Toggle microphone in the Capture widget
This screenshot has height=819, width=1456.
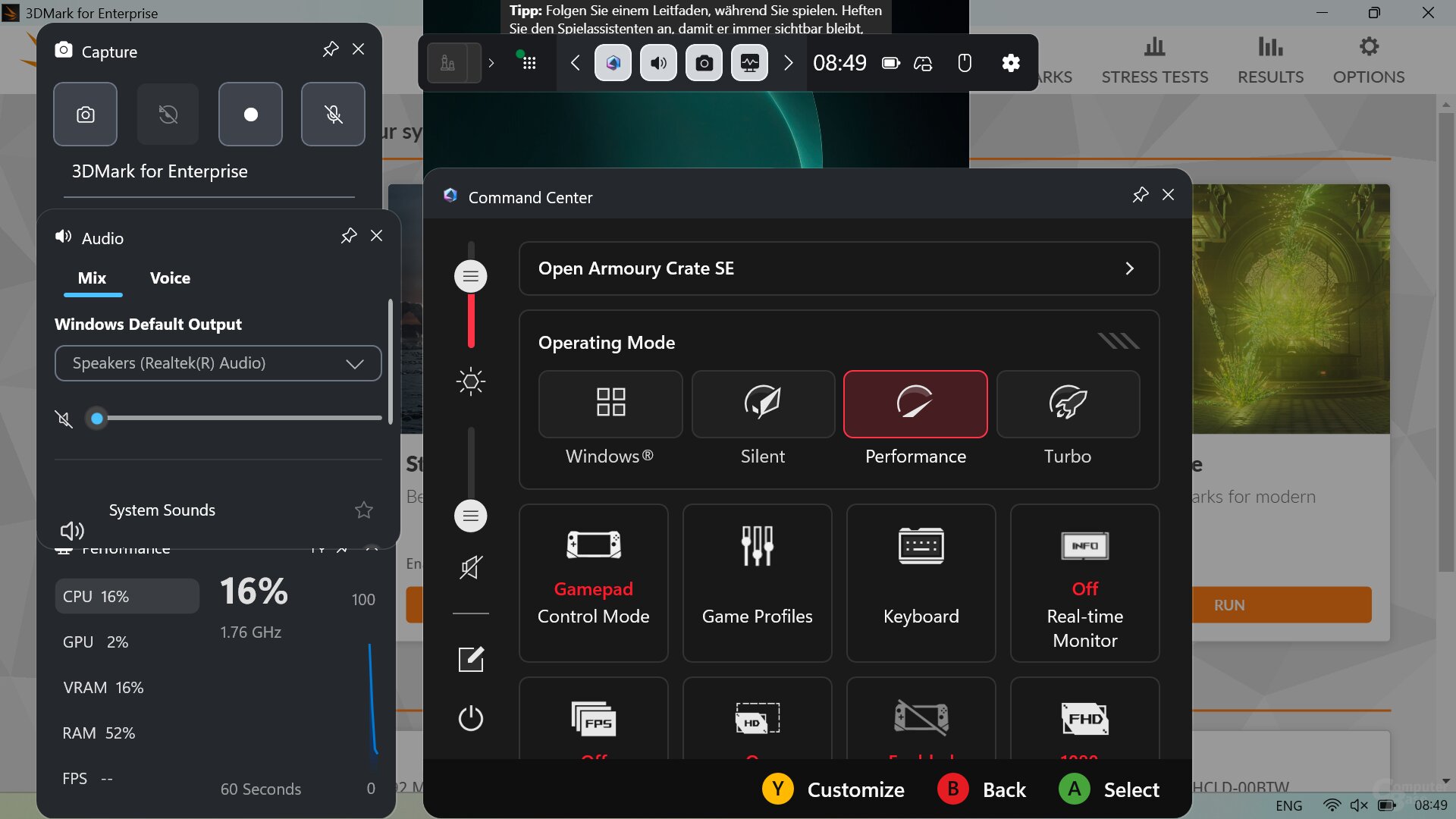click(333, 115)
